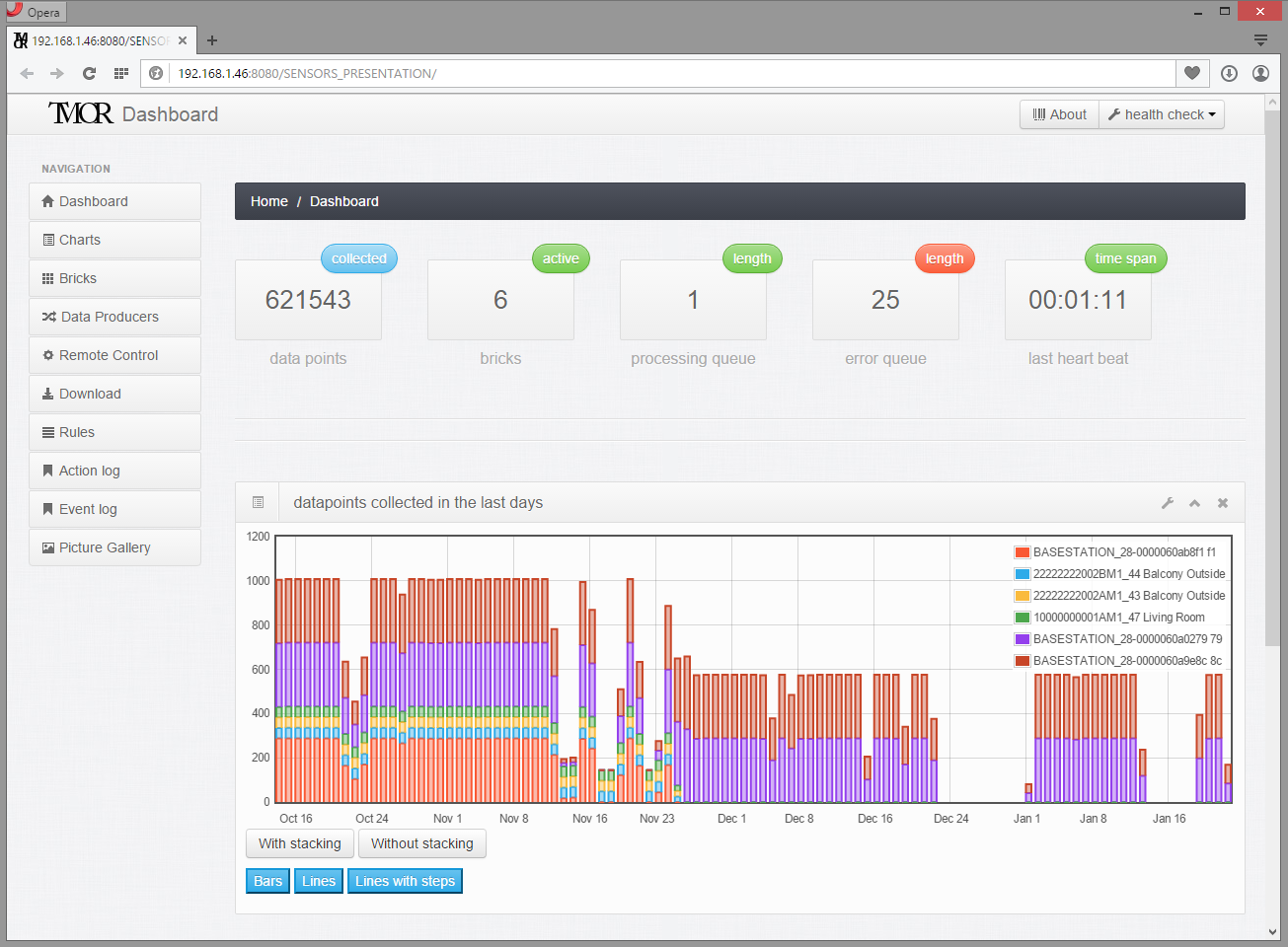Click the red length badge
Viewport: 1288px width, 947px height.
945,258
